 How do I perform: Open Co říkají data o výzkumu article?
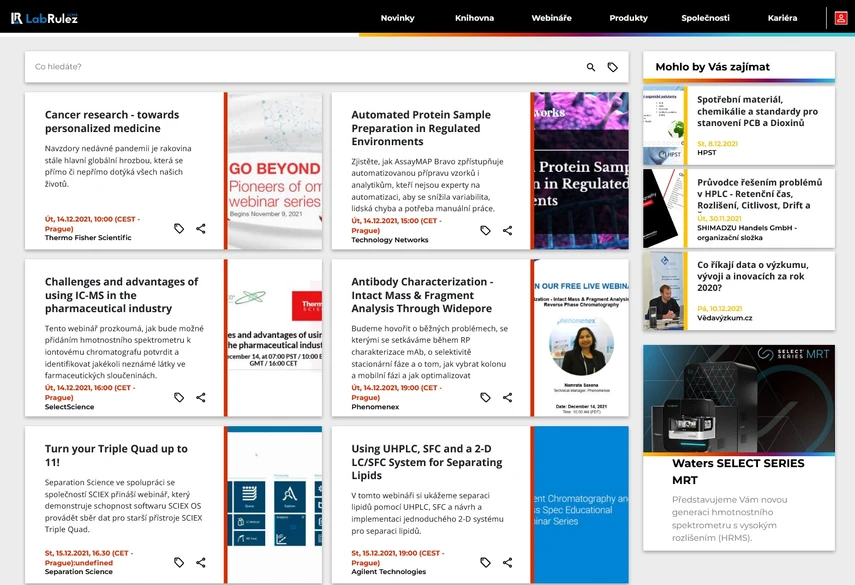pos(752,276)
